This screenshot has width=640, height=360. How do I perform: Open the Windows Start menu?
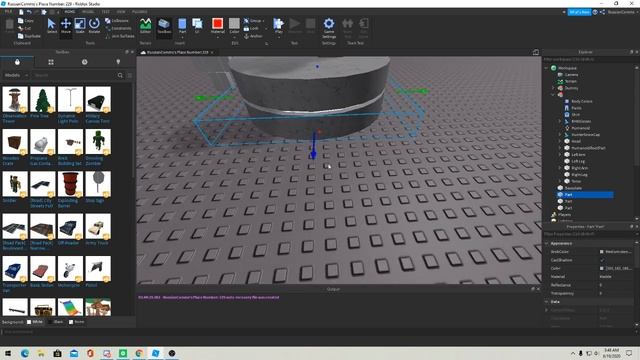(x=8, y=353)
